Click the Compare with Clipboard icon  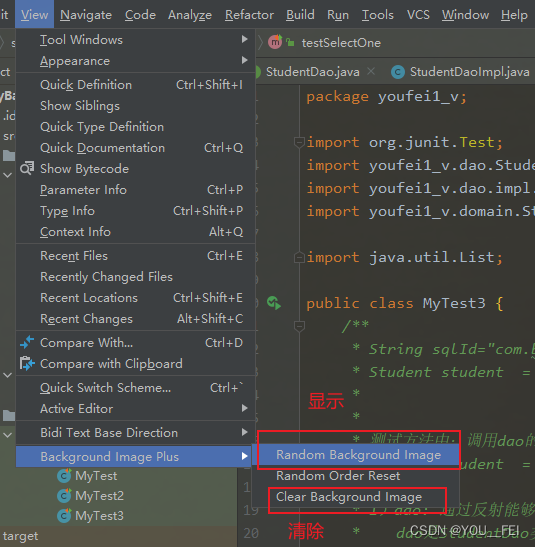pyautogui.click(x=27, y=364)
